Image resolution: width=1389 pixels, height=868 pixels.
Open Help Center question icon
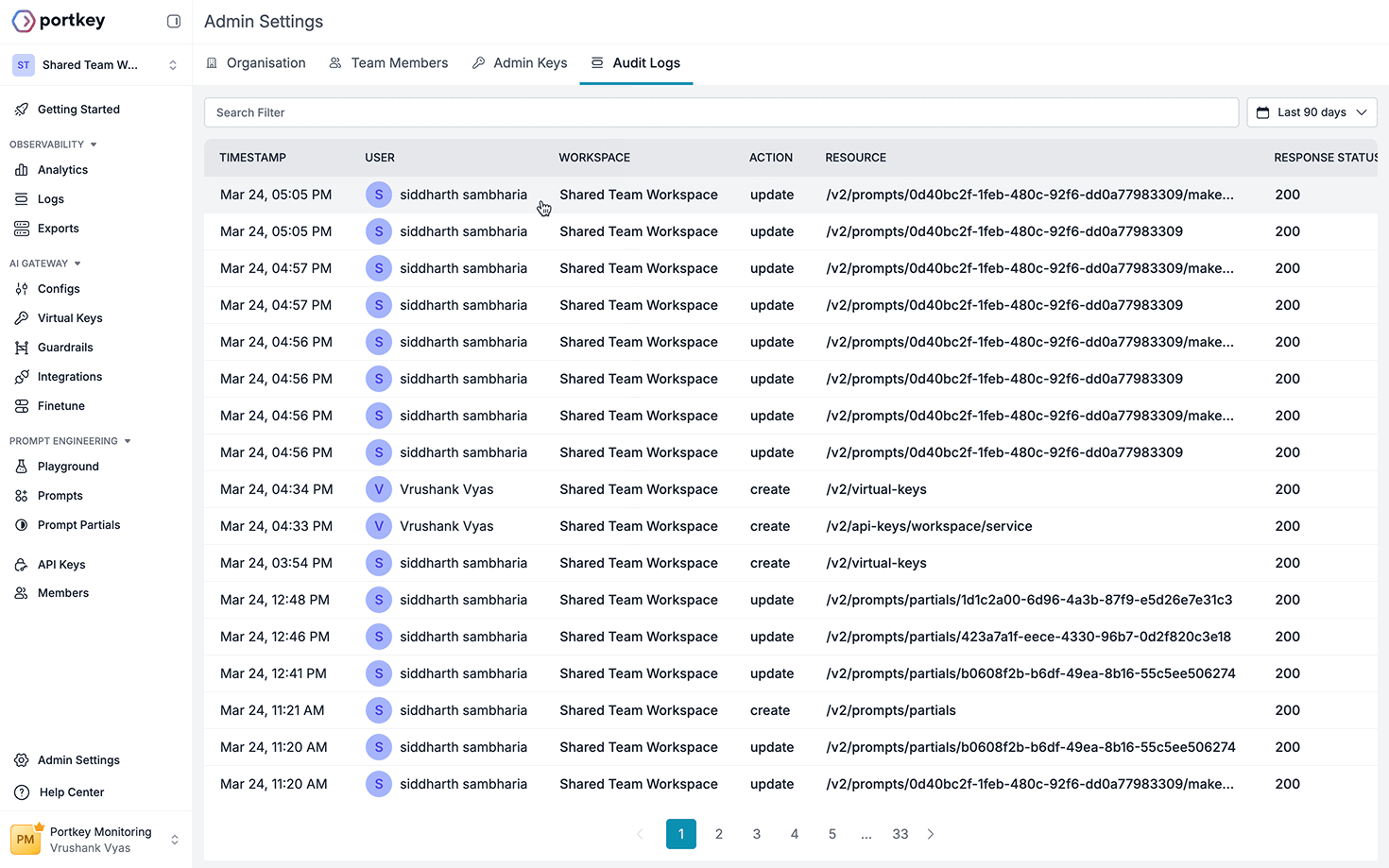22,792
